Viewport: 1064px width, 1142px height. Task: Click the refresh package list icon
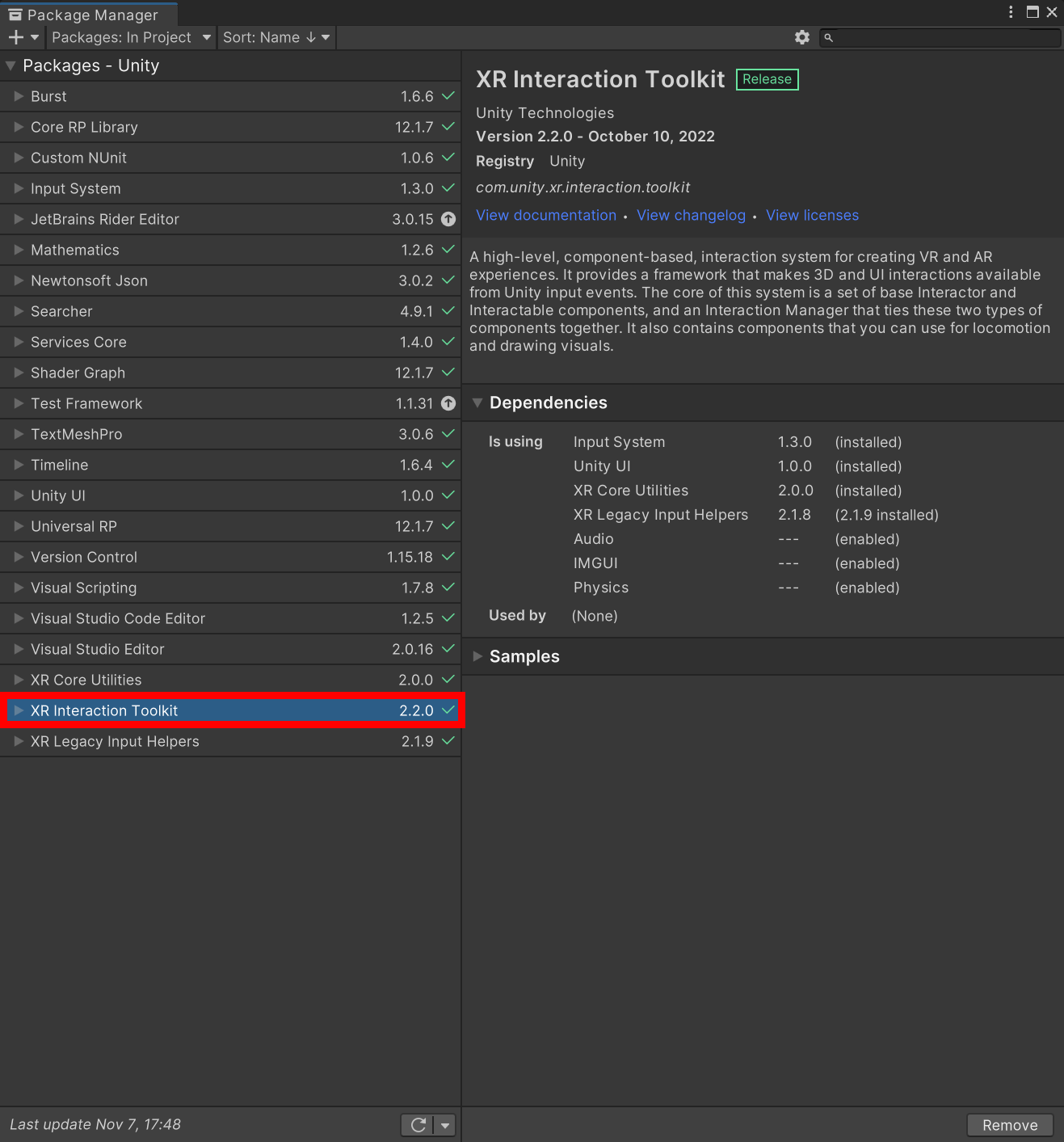point(418,1124)
